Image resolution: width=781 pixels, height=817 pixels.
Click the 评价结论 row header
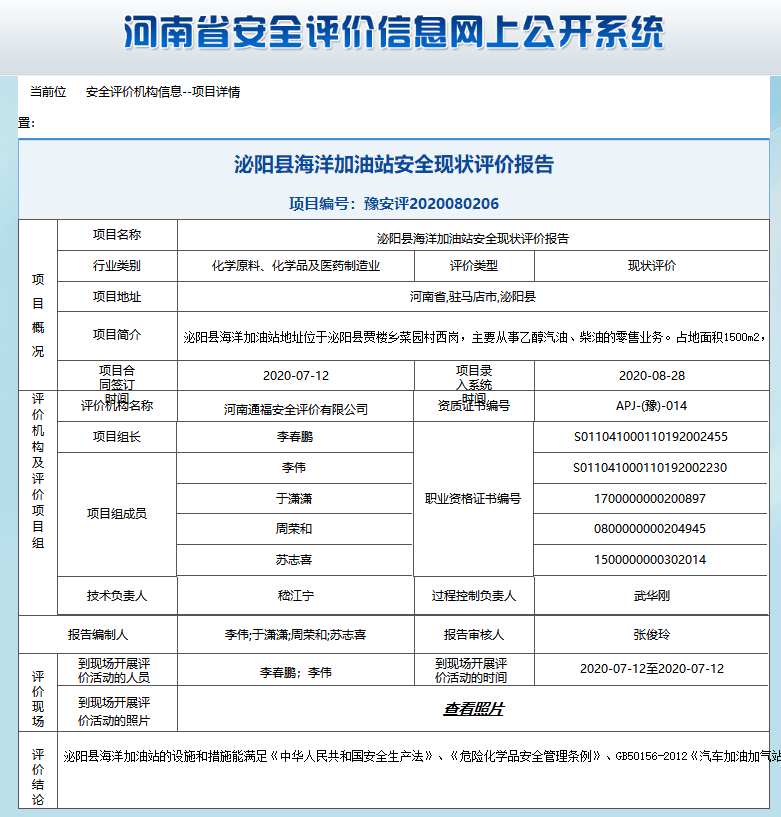coord(38,770)
